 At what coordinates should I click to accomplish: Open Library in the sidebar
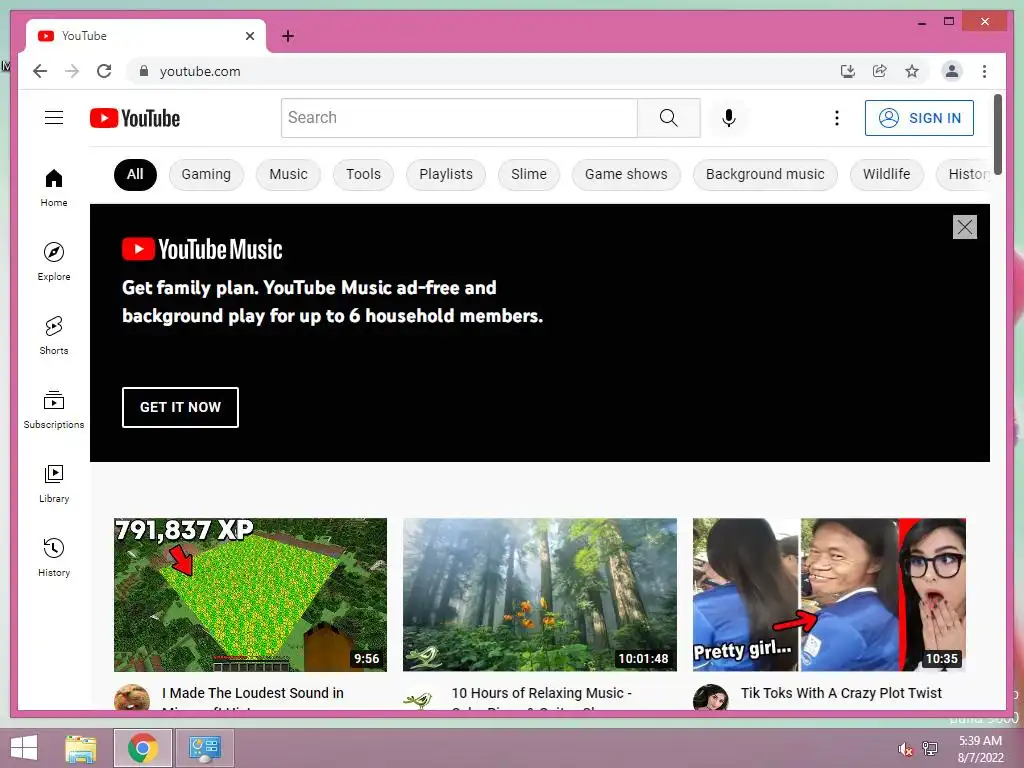click(x=54, y=483)
